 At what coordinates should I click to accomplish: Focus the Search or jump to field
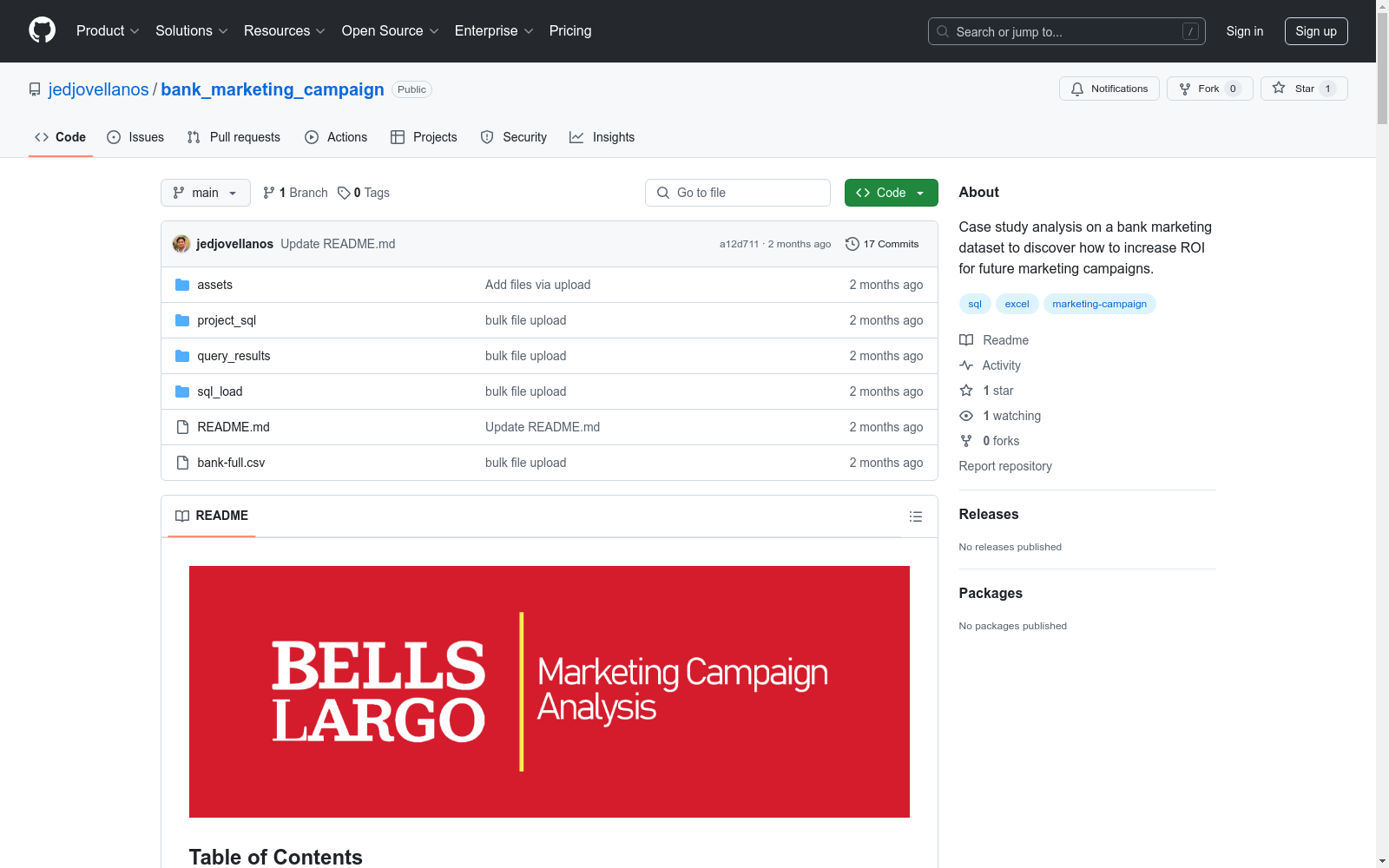point(1066,31)
